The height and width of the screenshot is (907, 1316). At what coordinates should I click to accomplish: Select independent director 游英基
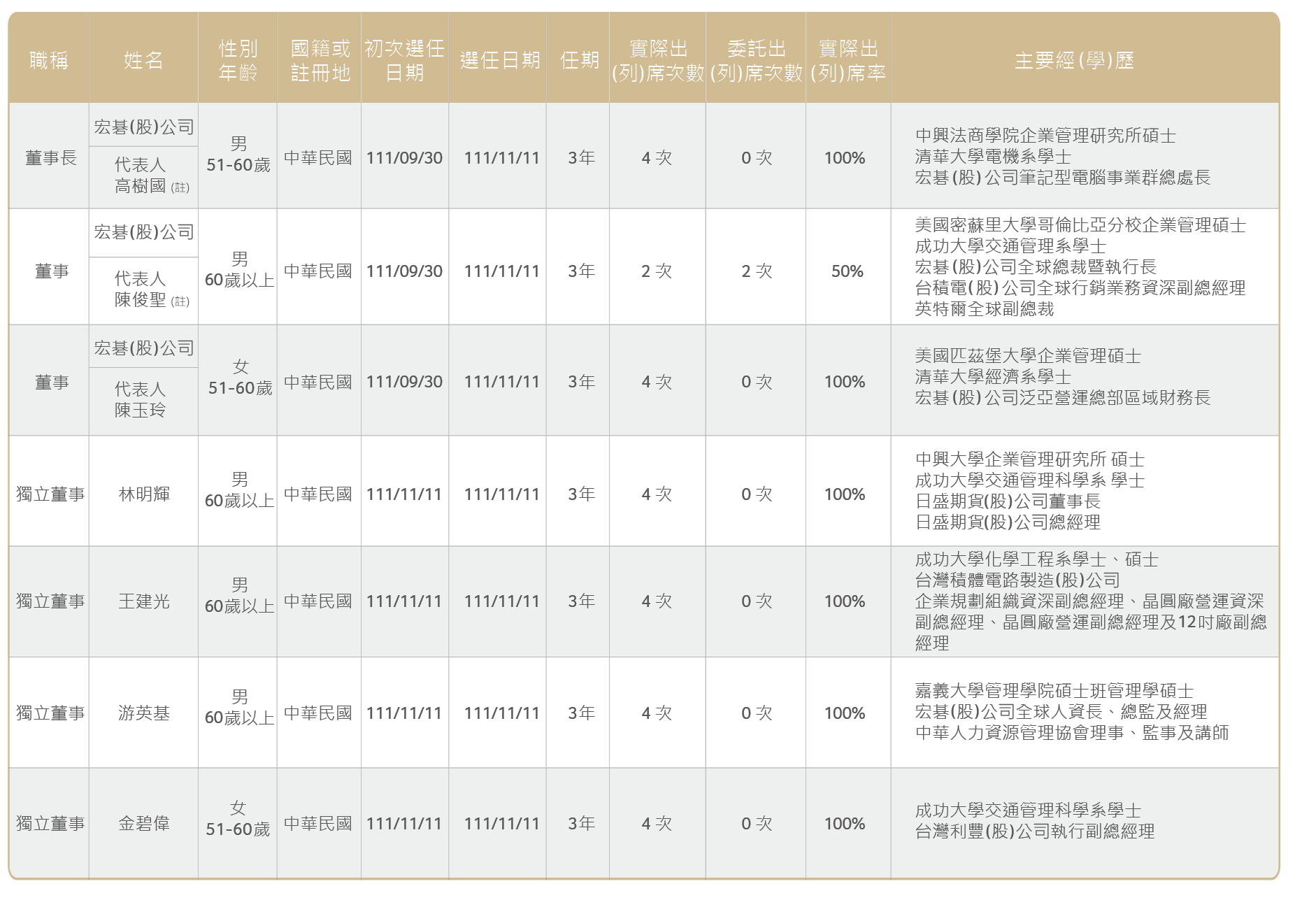(x=144, y=713)
